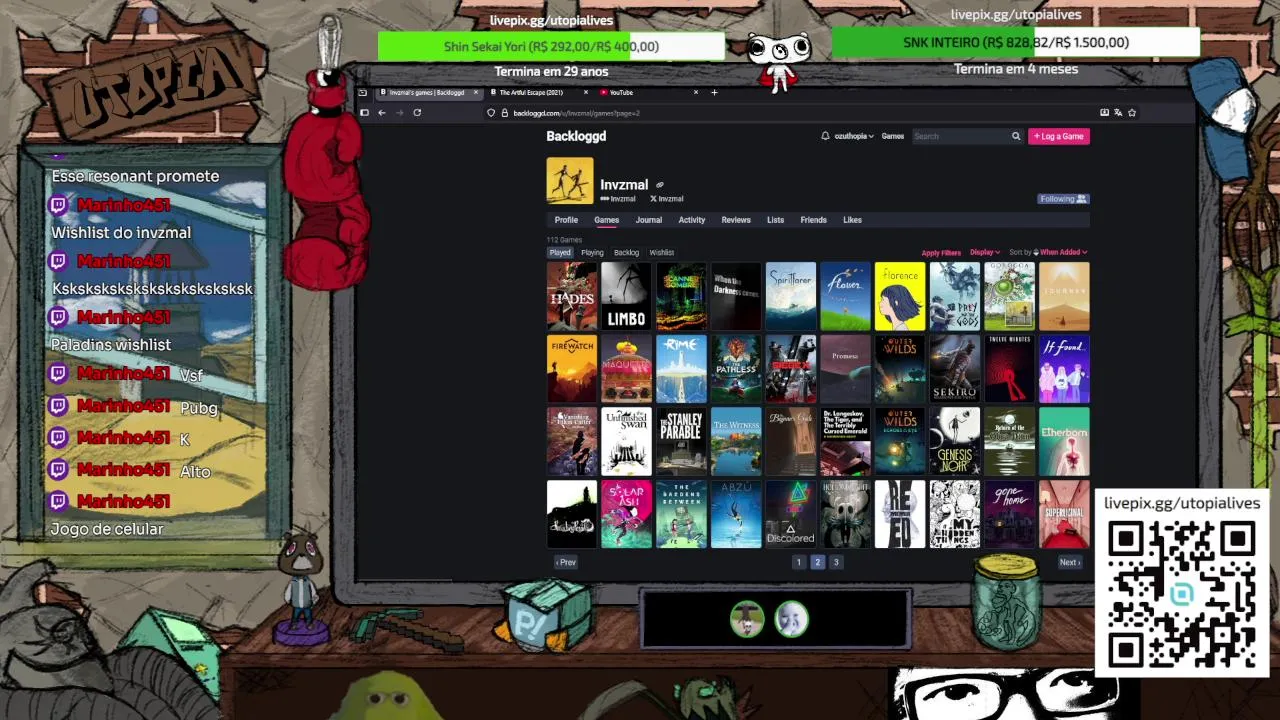Select the Wishlist filter
Image resolution: width=1280 pixels, height=720 pixels.
tap(662, 253)
